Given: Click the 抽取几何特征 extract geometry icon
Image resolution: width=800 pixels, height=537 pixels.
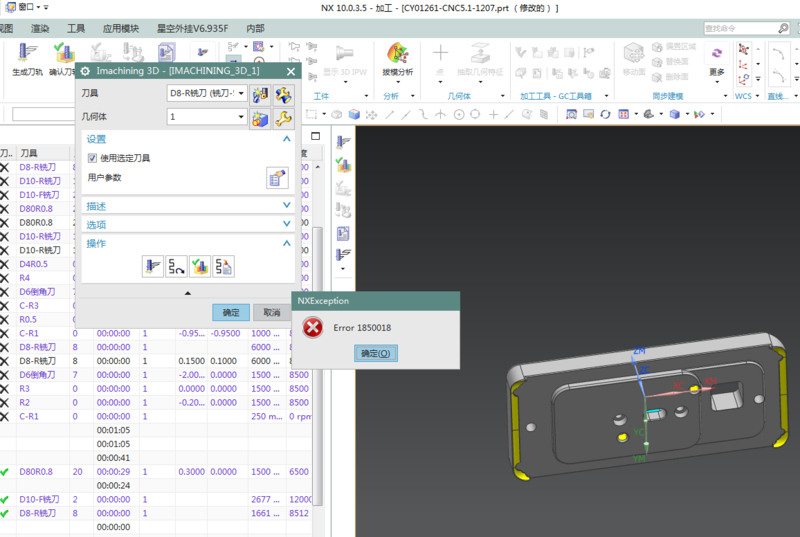Looking at the screenshot, I should 480,53.
